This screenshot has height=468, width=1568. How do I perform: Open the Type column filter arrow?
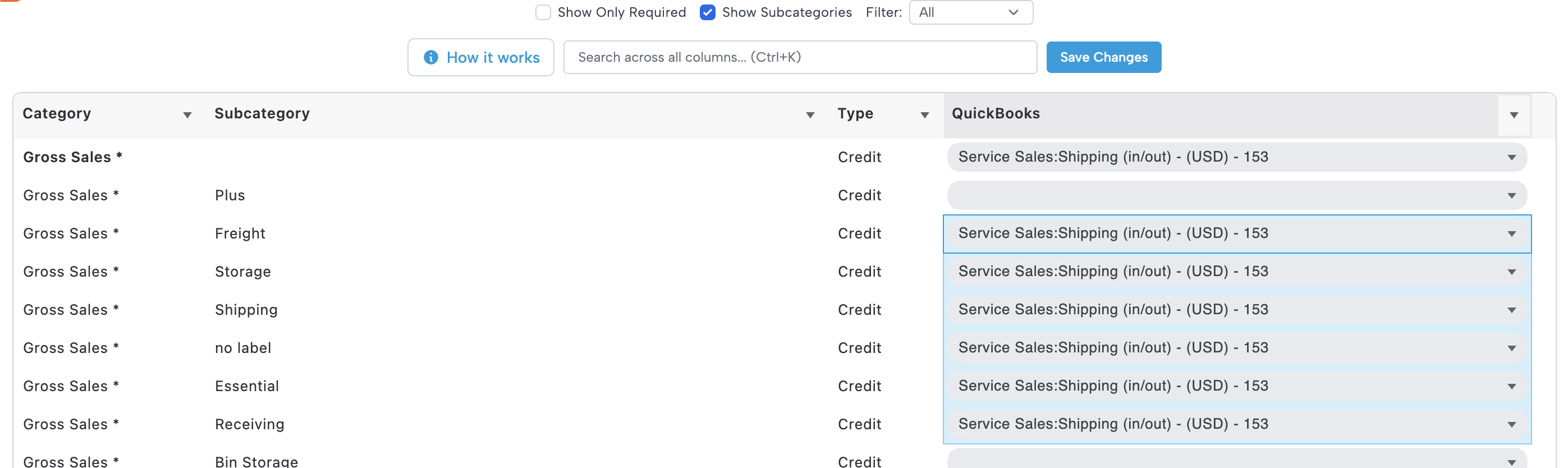click(x=924, y=115)
